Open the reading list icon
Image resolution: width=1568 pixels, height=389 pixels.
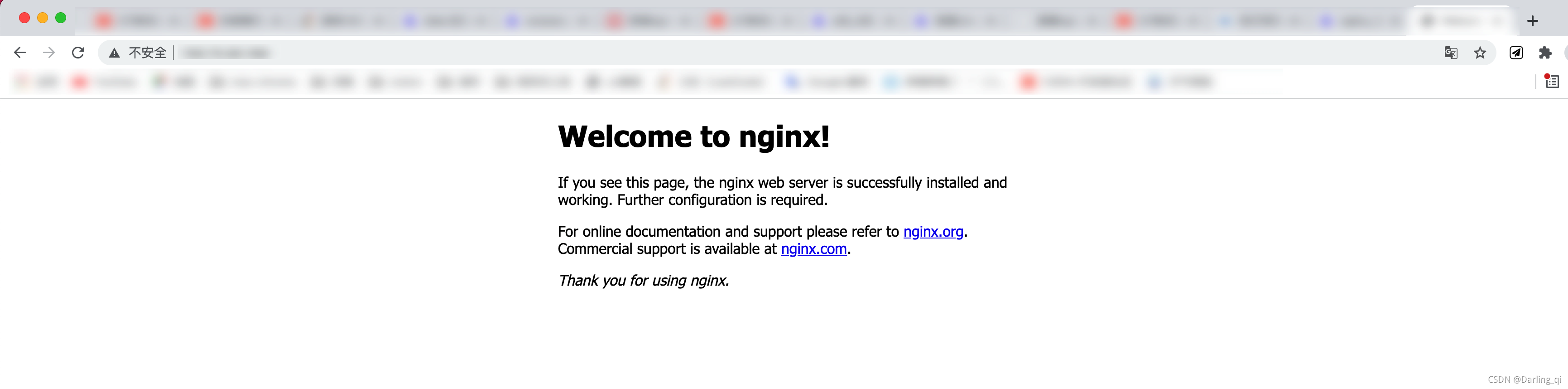(1552, 81)
